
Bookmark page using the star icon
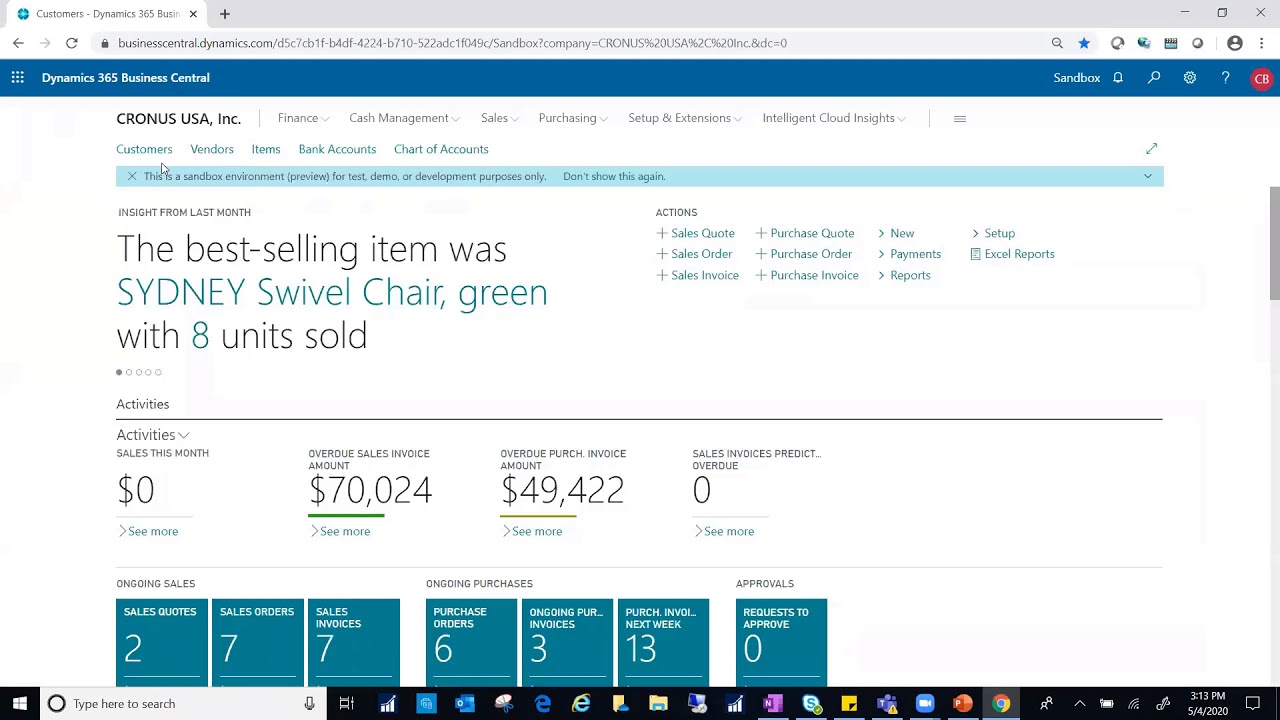click(x=1084, y=43)
